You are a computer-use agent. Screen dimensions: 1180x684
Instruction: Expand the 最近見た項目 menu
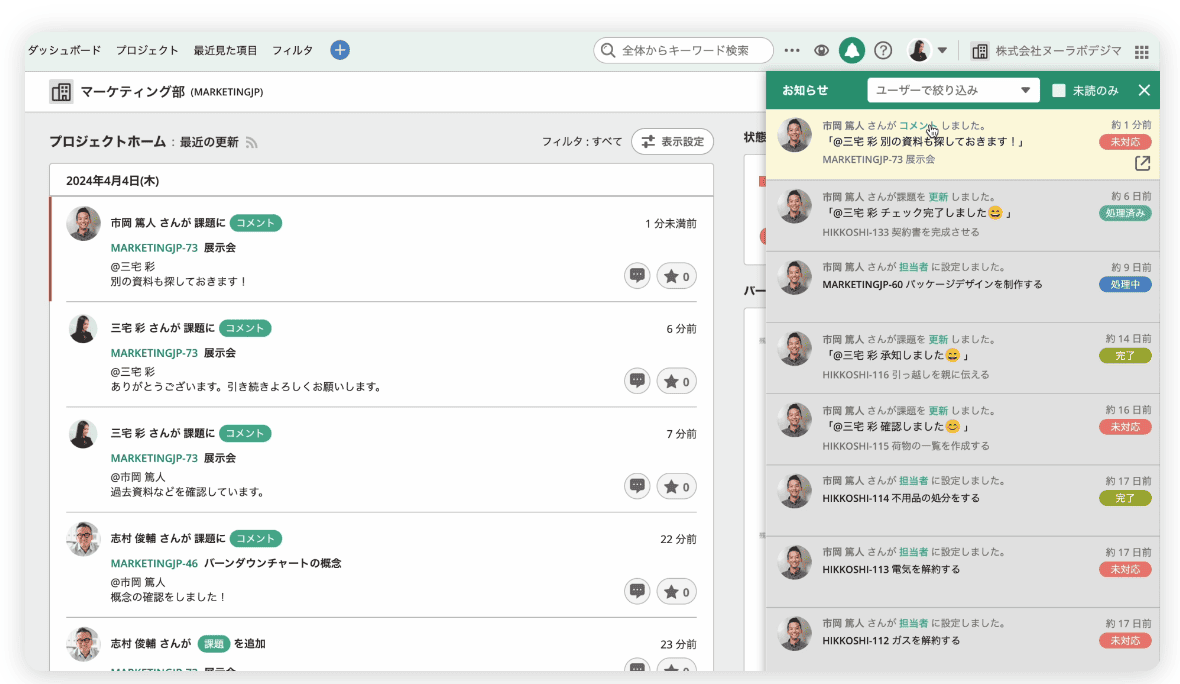click(x=225, y=50)
